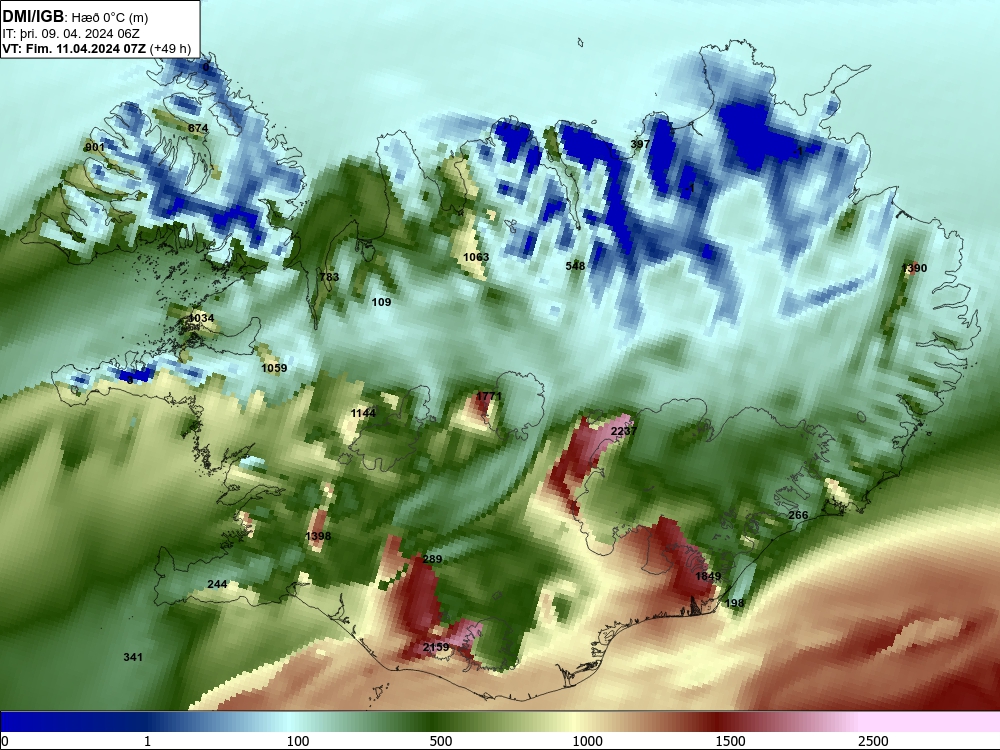Screen dimensions: 1000x750
Task: Click the 901 value in the Westfjords
Action: tap(94, 147)
